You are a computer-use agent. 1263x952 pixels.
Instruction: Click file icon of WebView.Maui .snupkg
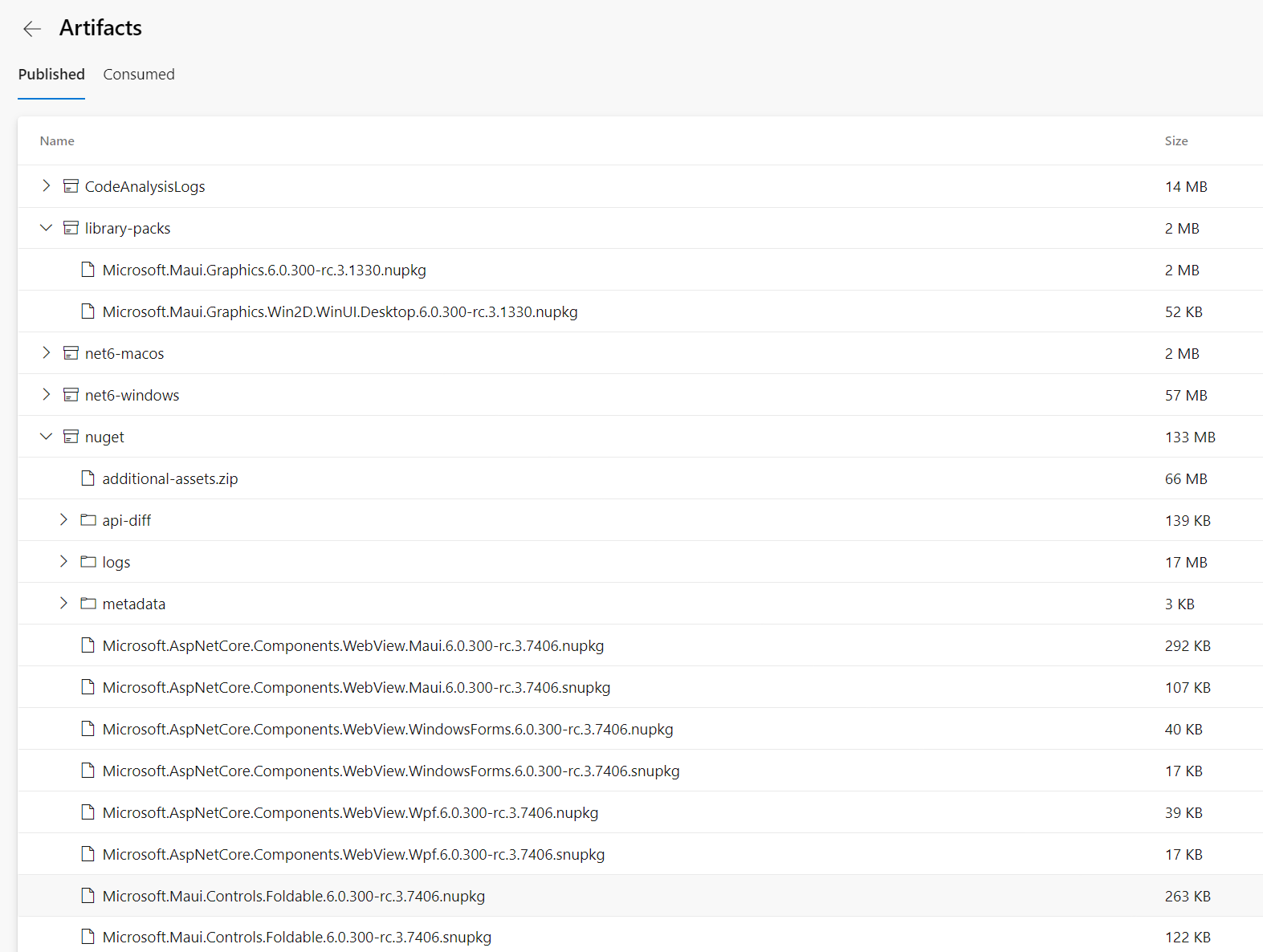[88, 687]
